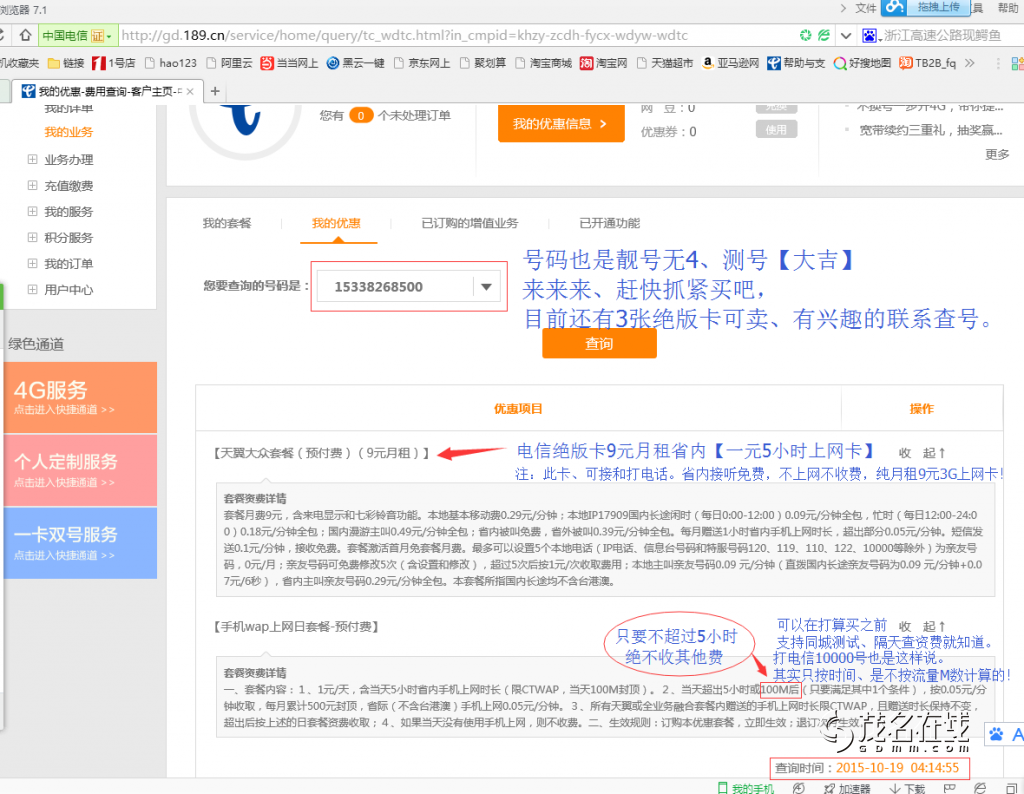The height and width of the screenshot is (794, 1024).
Task: Open the 黑云一键 bookmark
Action: pos(355,63)
